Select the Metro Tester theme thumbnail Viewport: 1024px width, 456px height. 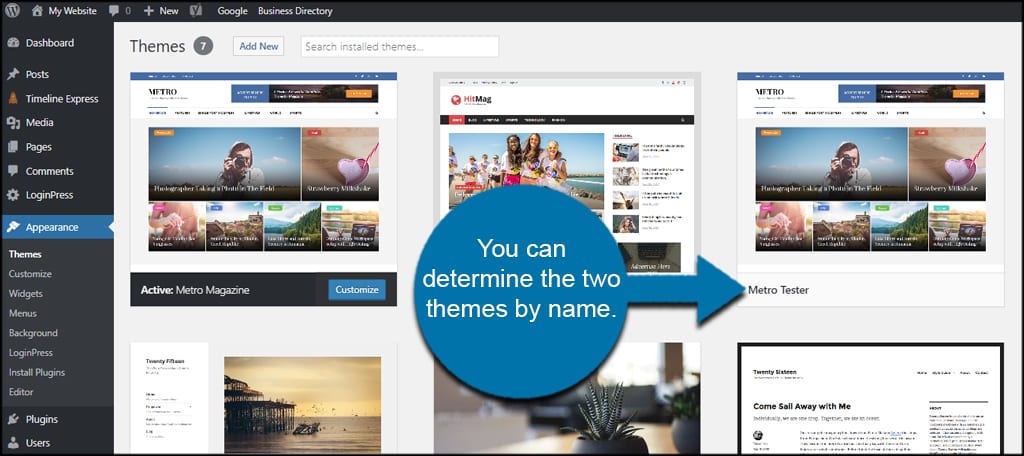(870, 172)
